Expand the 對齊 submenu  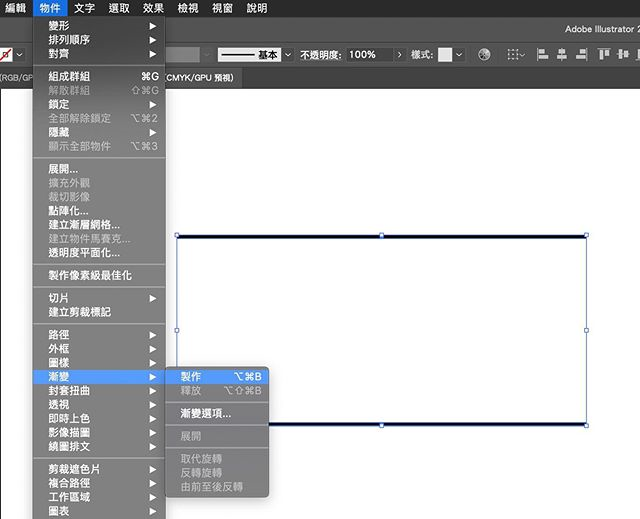[x=99, y=53]
